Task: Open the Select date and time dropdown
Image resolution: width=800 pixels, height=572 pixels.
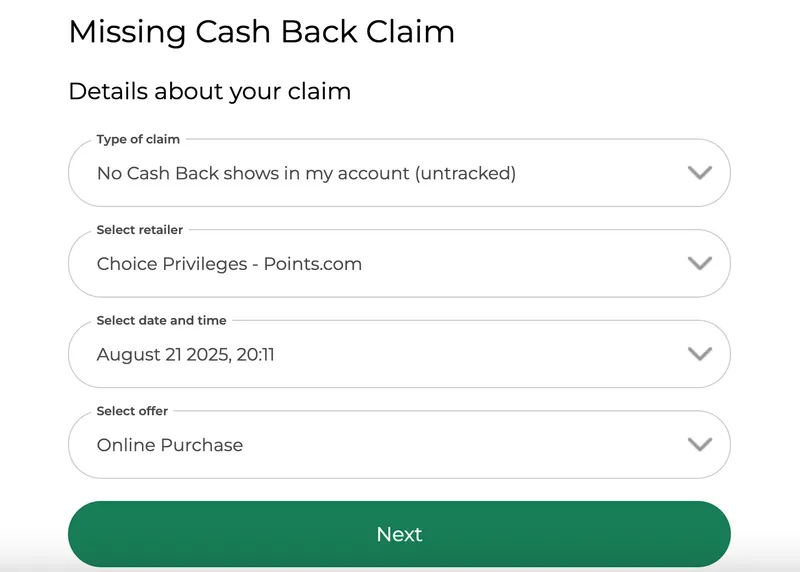Action: click(399, 354)
